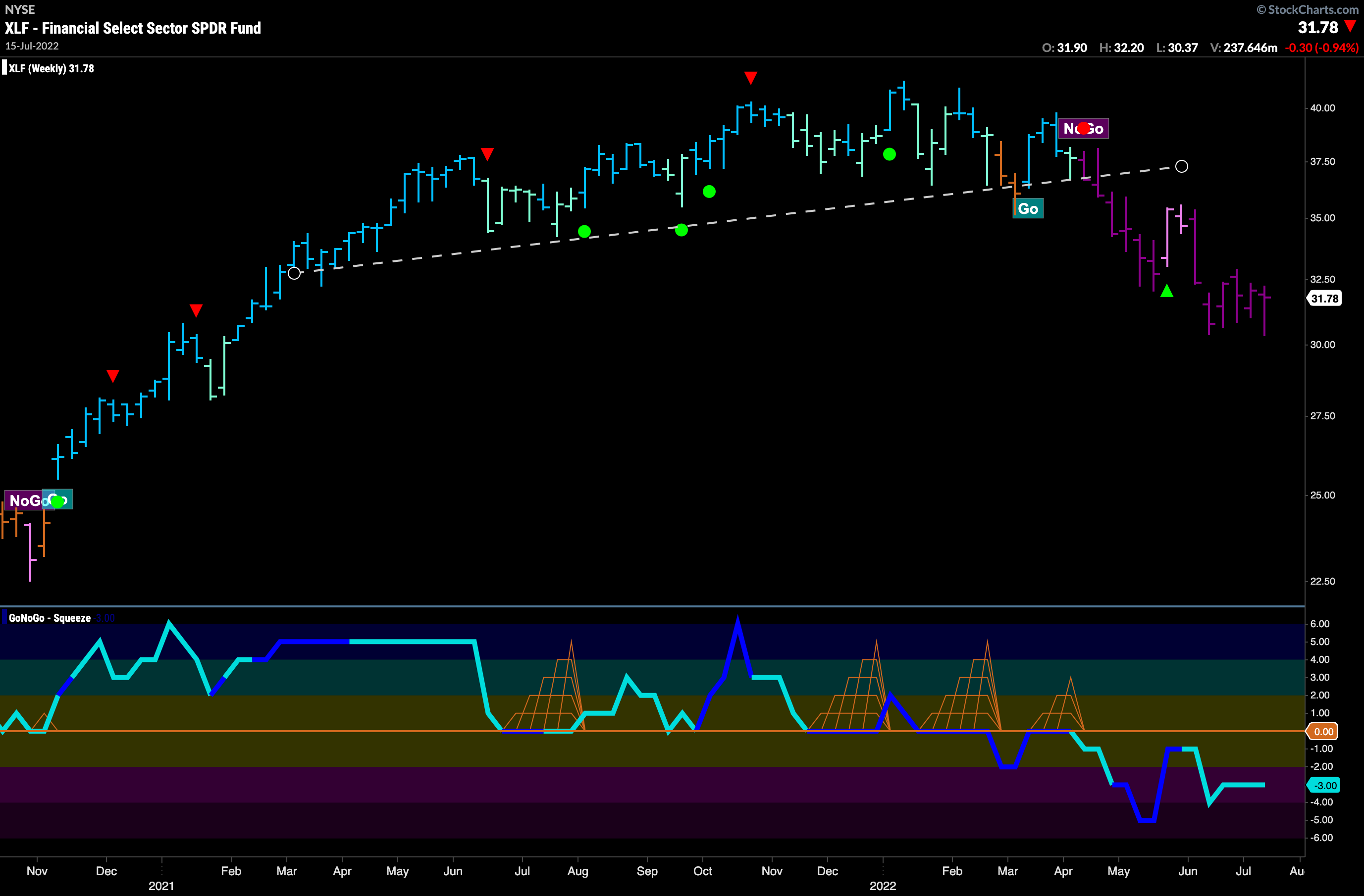
Task: Click the 2021 year label on the time axis
Action: [x=161, y=886]
